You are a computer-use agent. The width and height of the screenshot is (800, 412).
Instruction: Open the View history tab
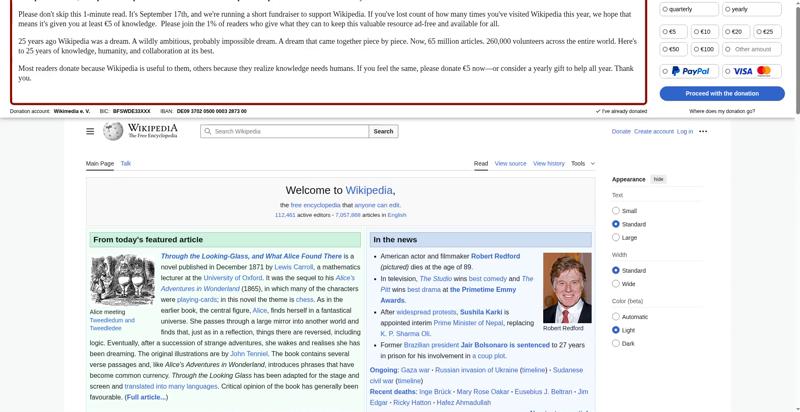[x=548, y=164]
